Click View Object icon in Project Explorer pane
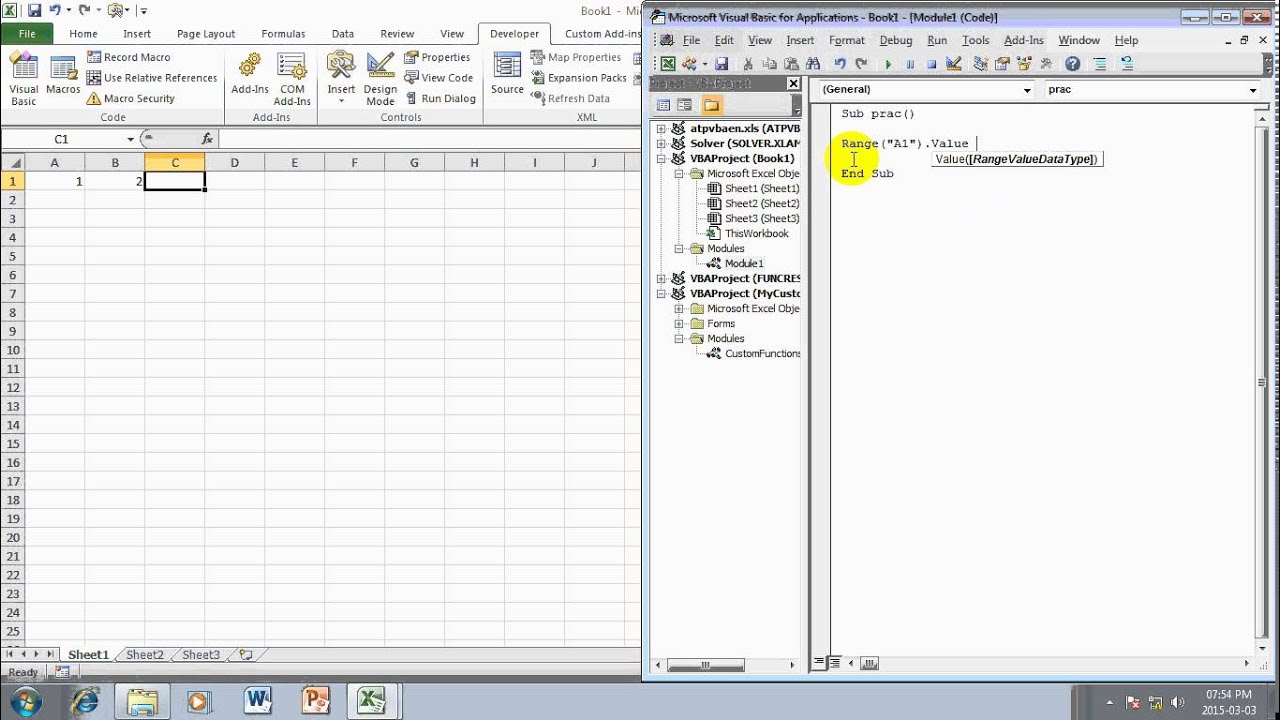Screen dimensions: 1280x720 tap(685, 105)
